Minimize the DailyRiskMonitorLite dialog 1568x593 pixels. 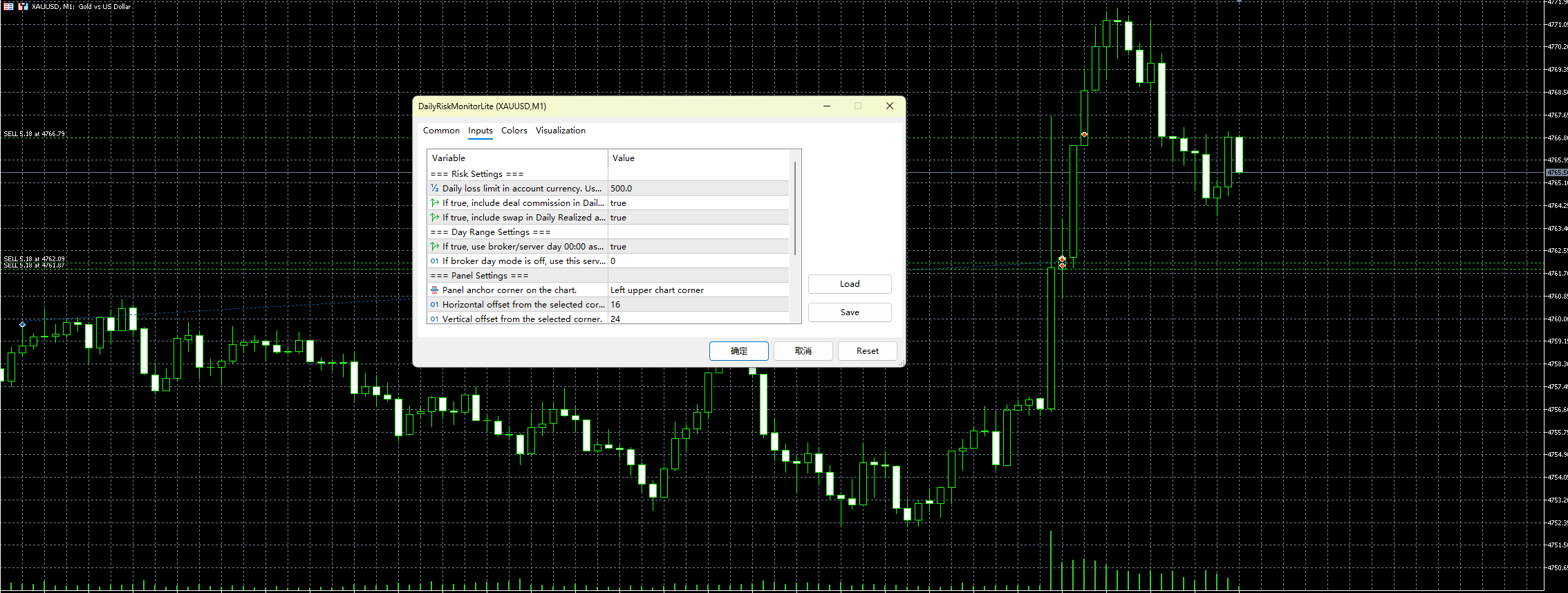[827, 106]
